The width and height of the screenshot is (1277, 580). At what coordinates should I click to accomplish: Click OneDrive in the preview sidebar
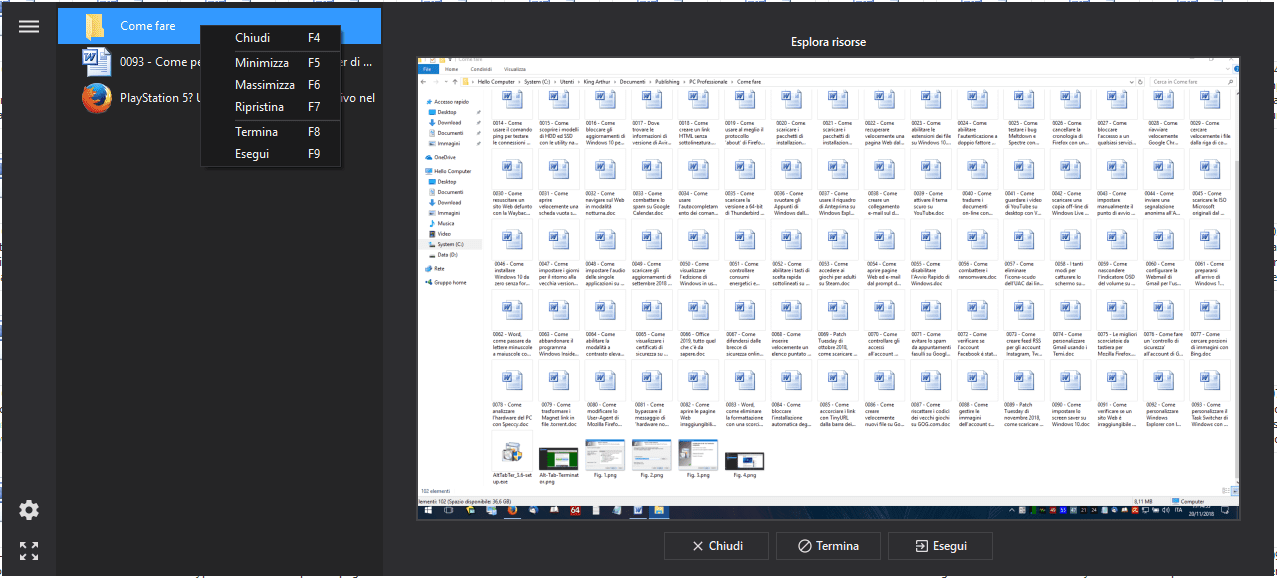click(445, 157)
